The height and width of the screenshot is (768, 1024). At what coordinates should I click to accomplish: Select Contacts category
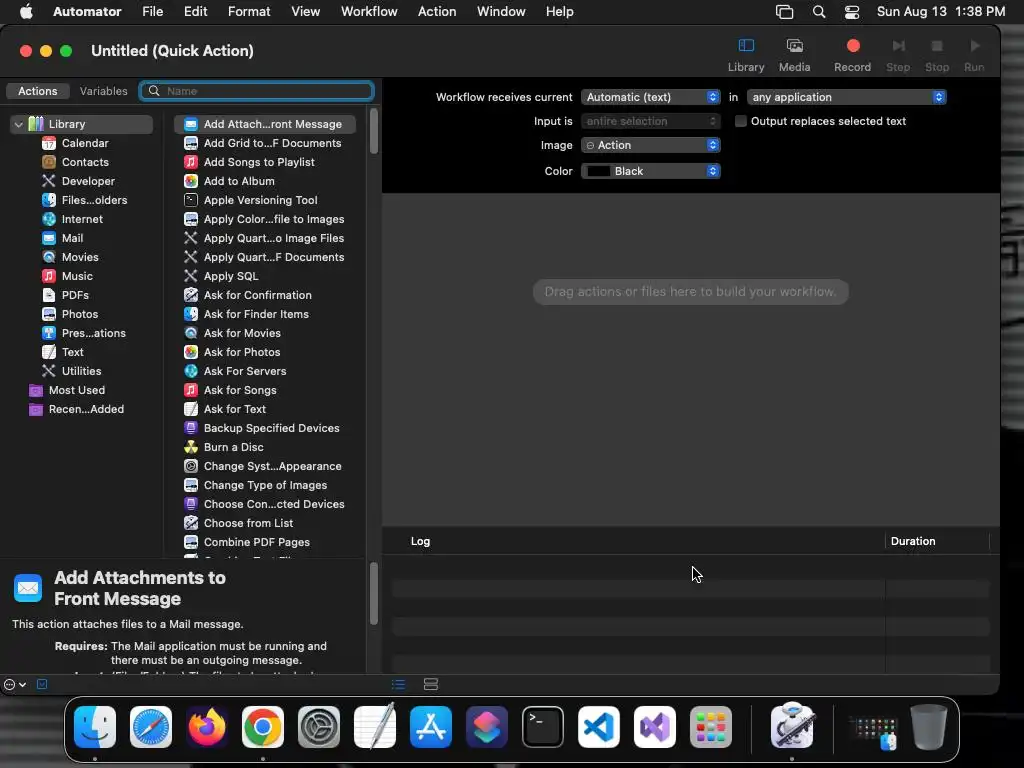[x=84, y=162]
